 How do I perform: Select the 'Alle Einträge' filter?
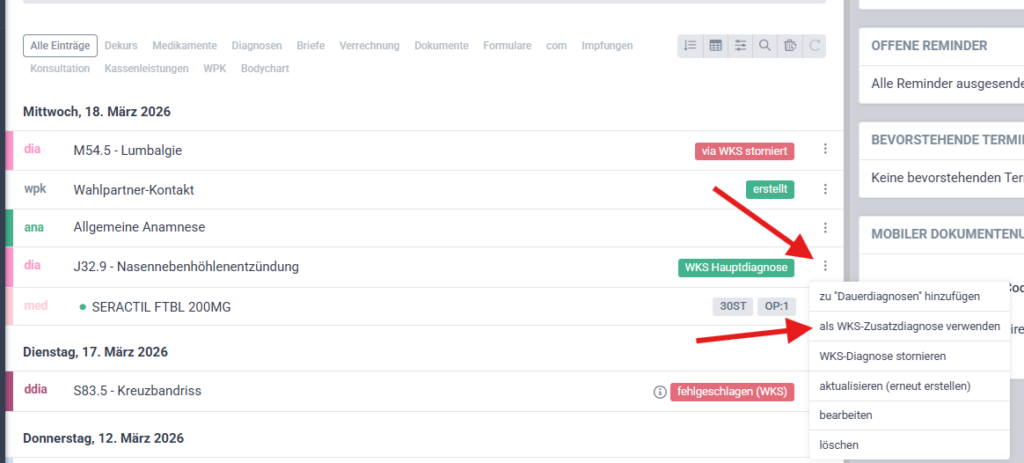click(x=60, y=45)
